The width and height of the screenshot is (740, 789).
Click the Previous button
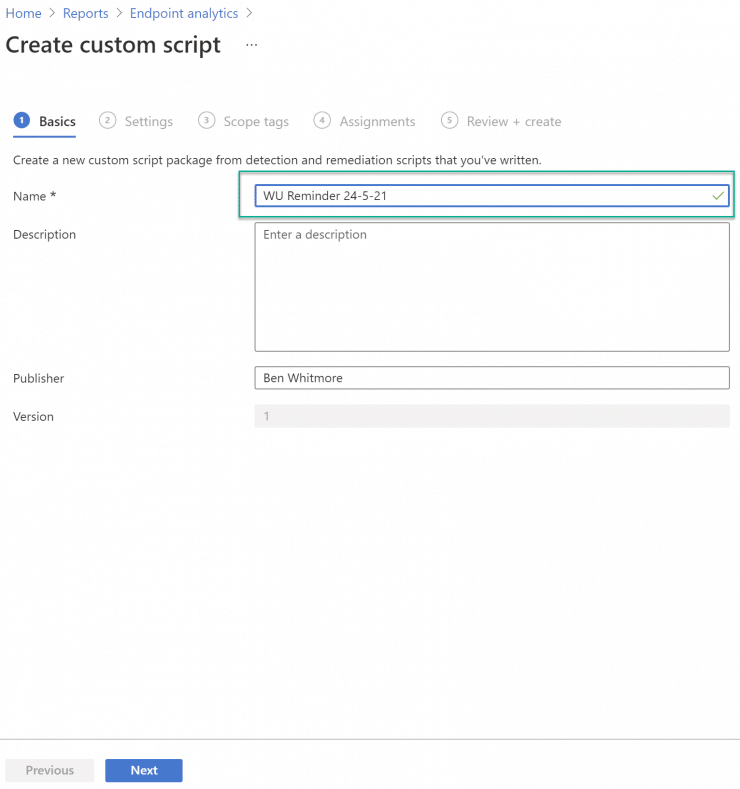click(x=50, y=770)
